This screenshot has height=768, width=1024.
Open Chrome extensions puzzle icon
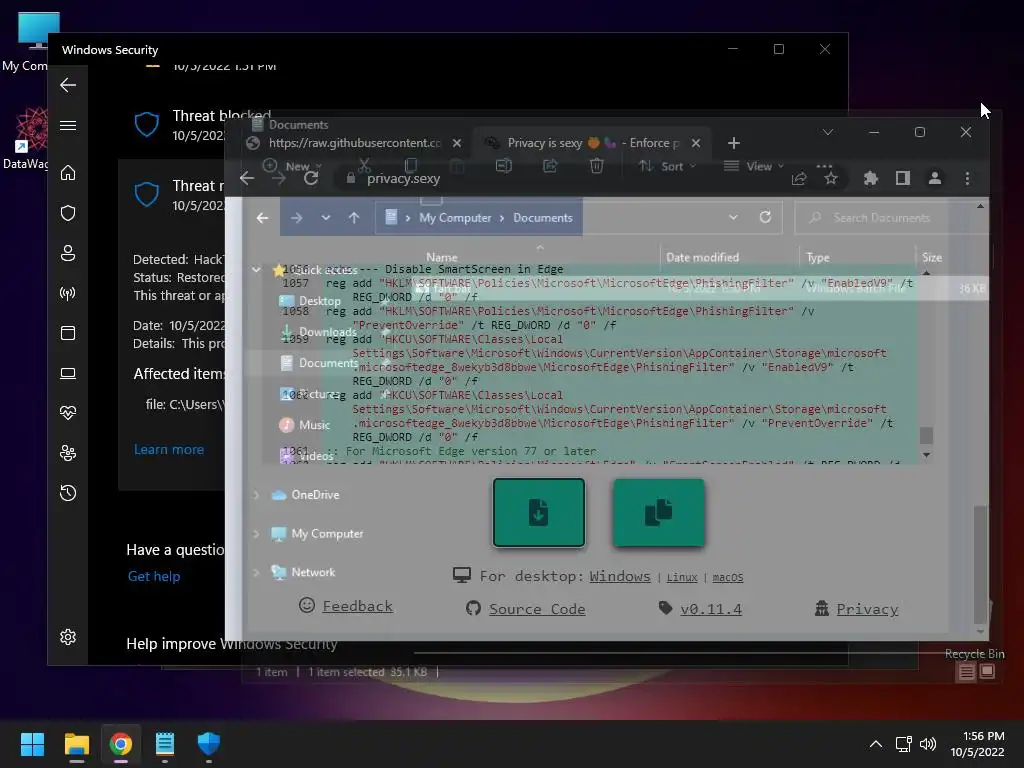(871, 178)
